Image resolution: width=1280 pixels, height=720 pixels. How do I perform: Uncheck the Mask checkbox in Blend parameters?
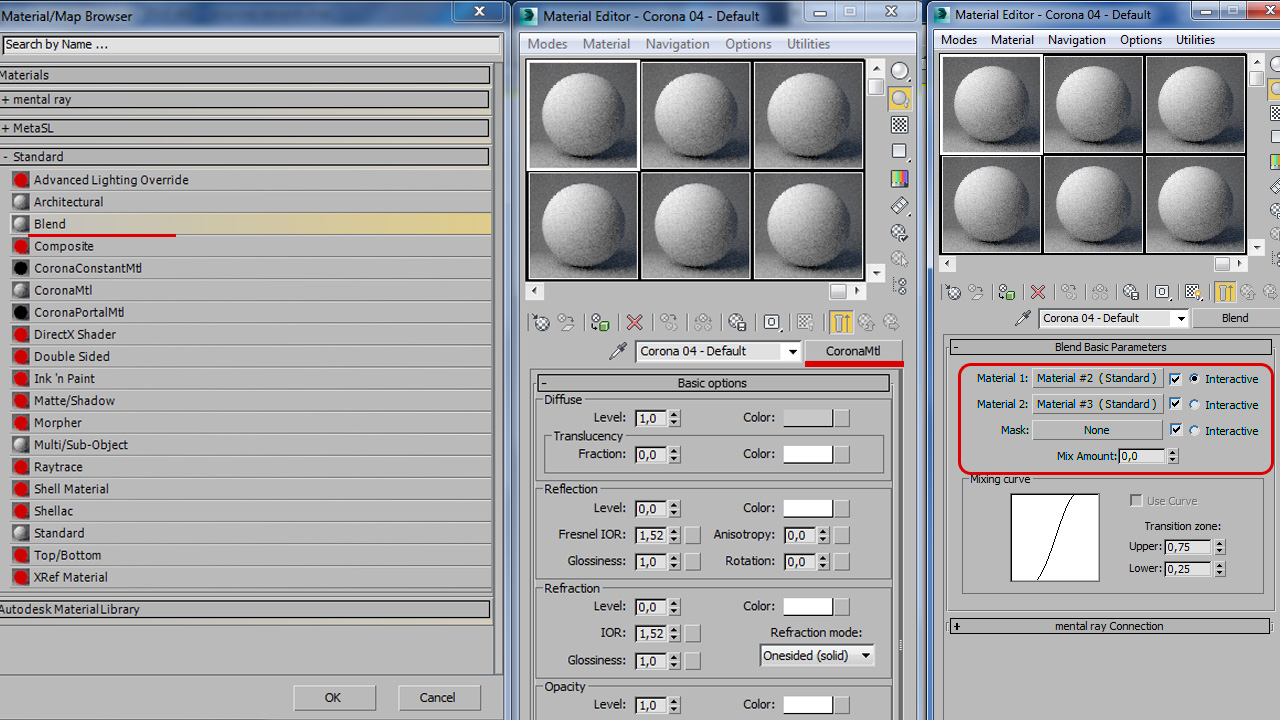[x=1175, y=430]
